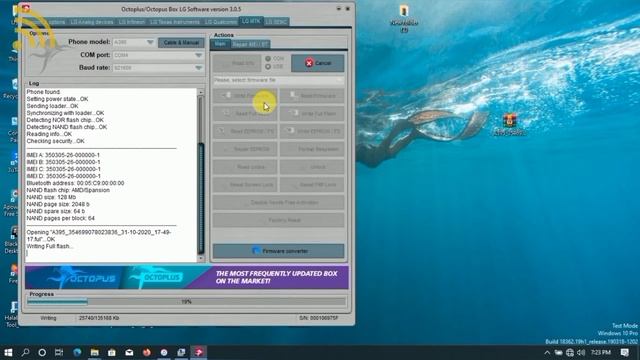
Task: Click the Write EEPROM / FS button
Action: click(312, 131)
